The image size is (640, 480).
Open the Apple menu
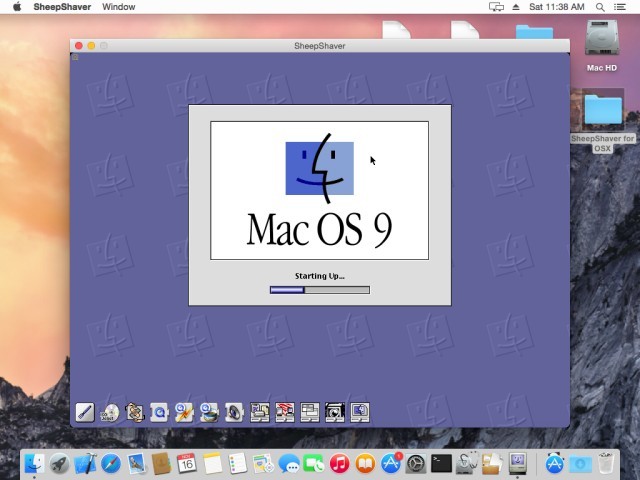point(17,7)
